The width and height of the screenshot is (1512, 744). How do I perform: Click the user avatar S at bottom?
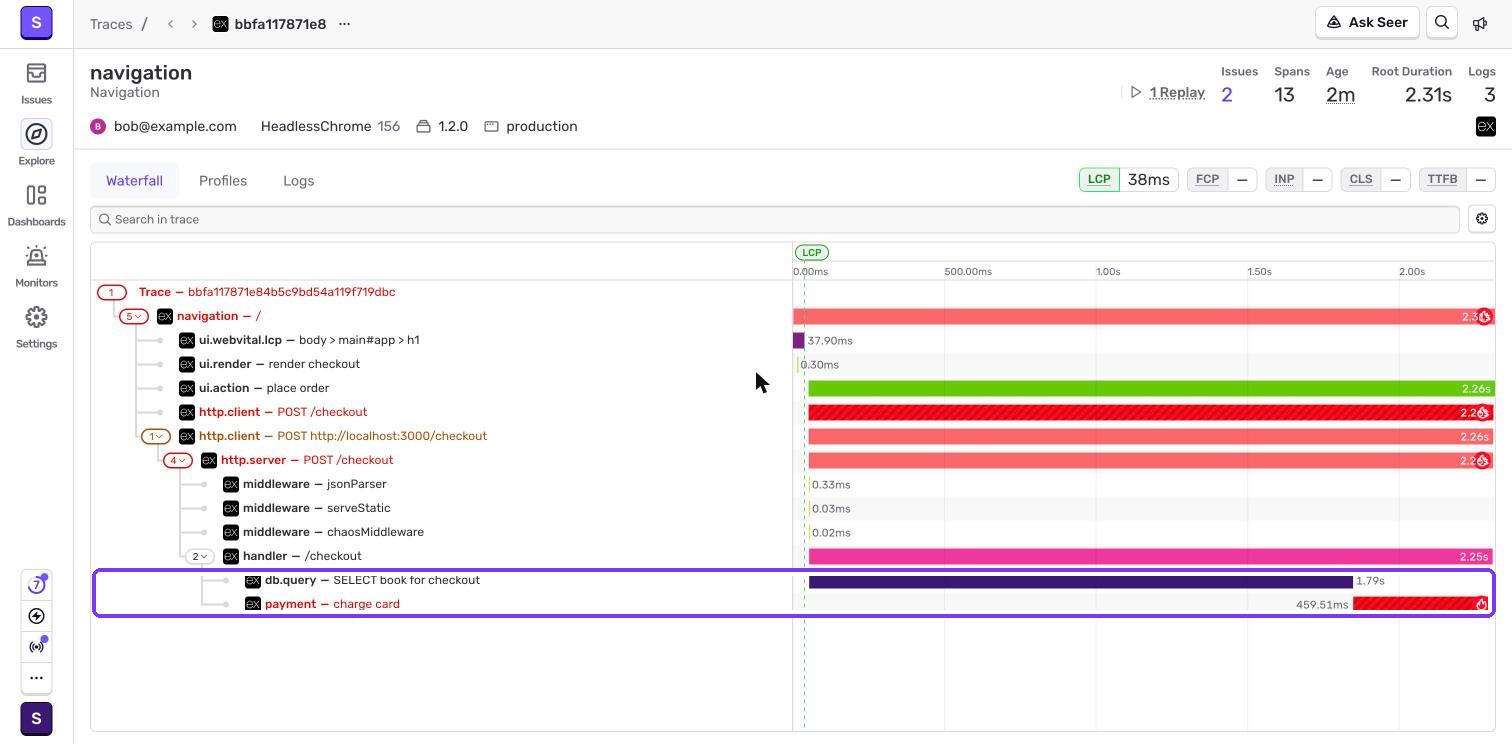coord(36,719)
